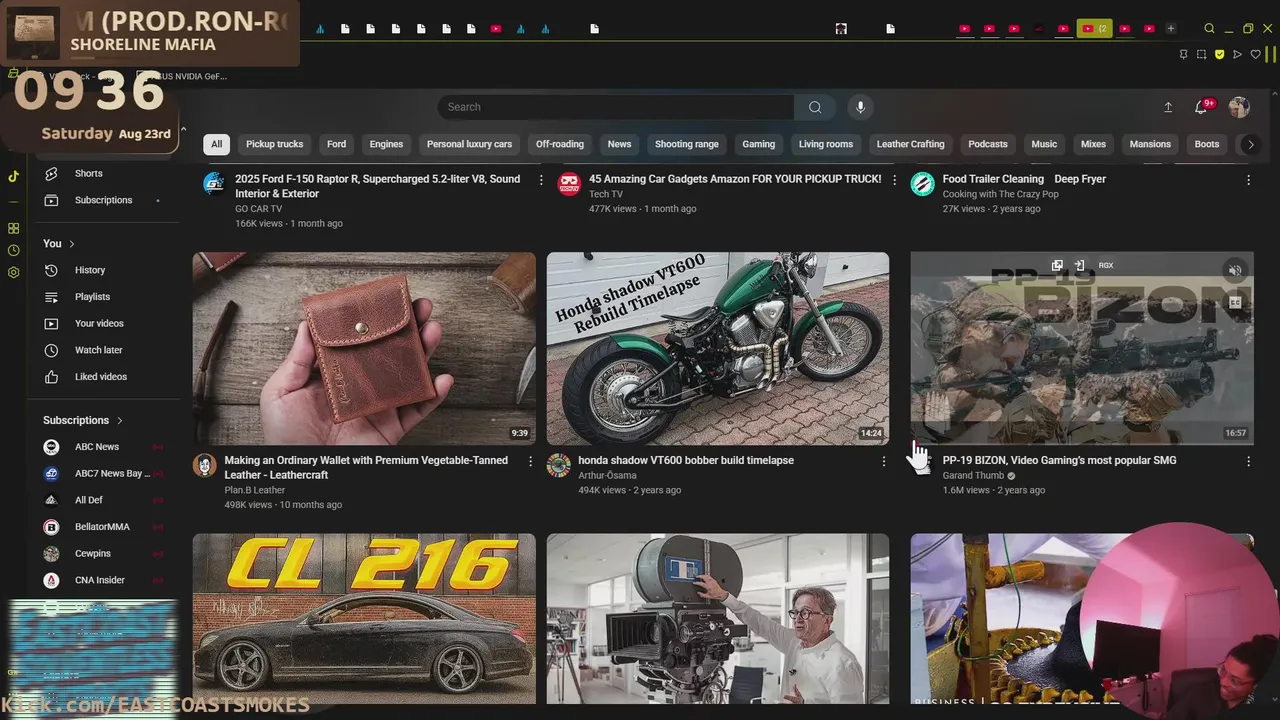This screenshot has width=1280, height=720.
Task: Click the browser toolbar search magnifier
Action: pos(1209,29)
